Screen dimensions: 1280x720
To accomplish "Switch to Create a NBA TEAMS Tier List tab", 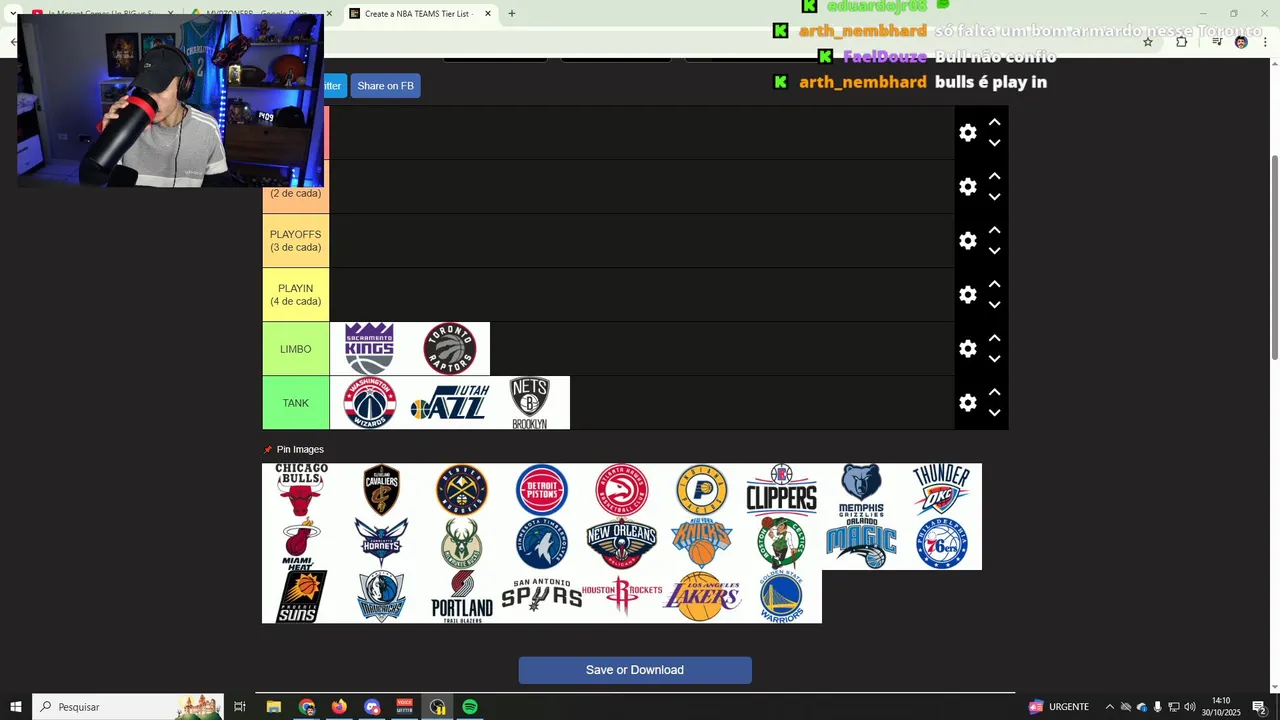I will click(418, 14).
